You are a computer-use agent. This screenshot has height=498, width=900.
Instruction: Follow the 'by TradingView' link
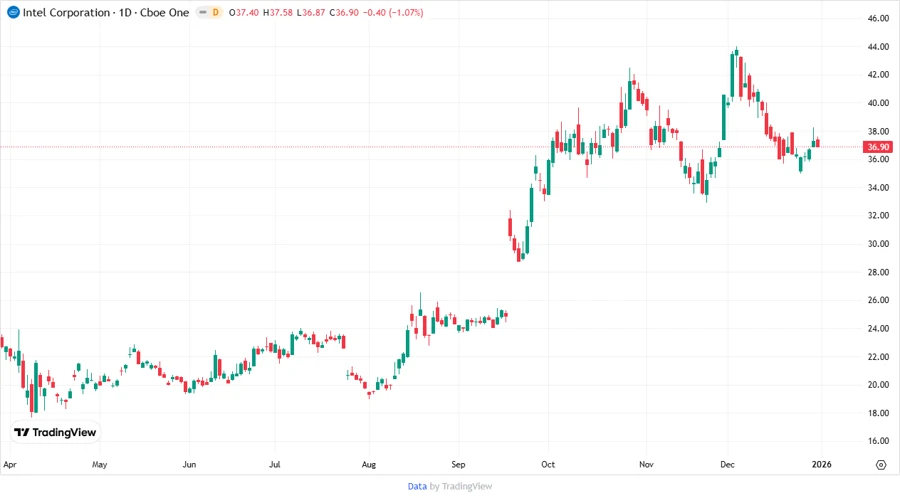pos(461,486)
